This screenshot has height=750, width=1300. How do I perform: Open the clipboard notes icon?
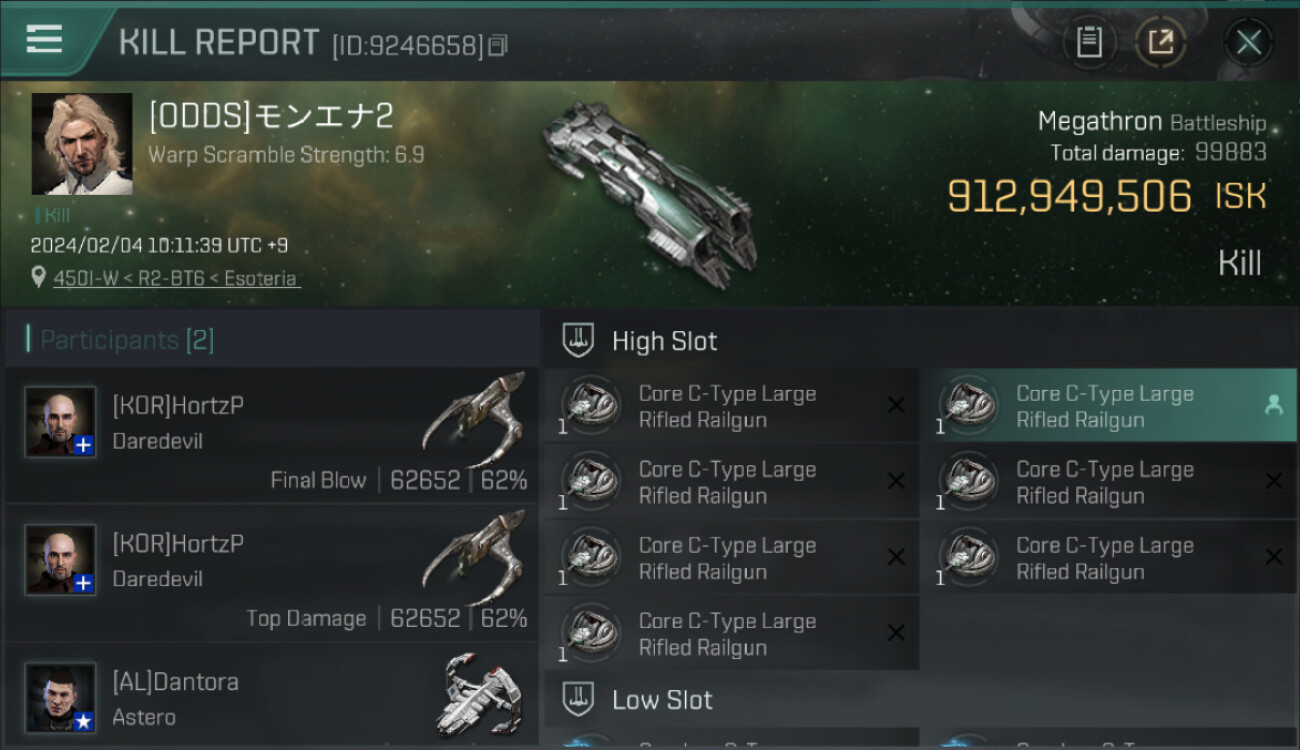(1088, 42)
